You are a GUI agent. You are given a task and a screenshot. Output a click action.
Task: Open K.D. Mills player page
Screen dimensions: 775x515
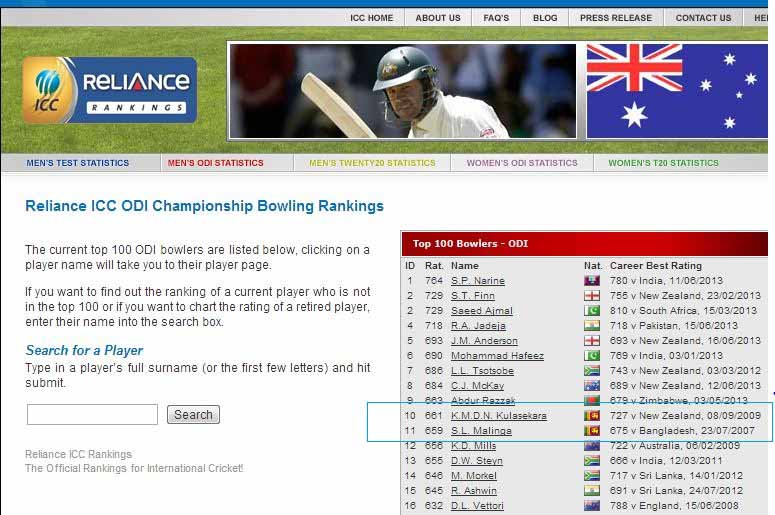click(474, 446)
